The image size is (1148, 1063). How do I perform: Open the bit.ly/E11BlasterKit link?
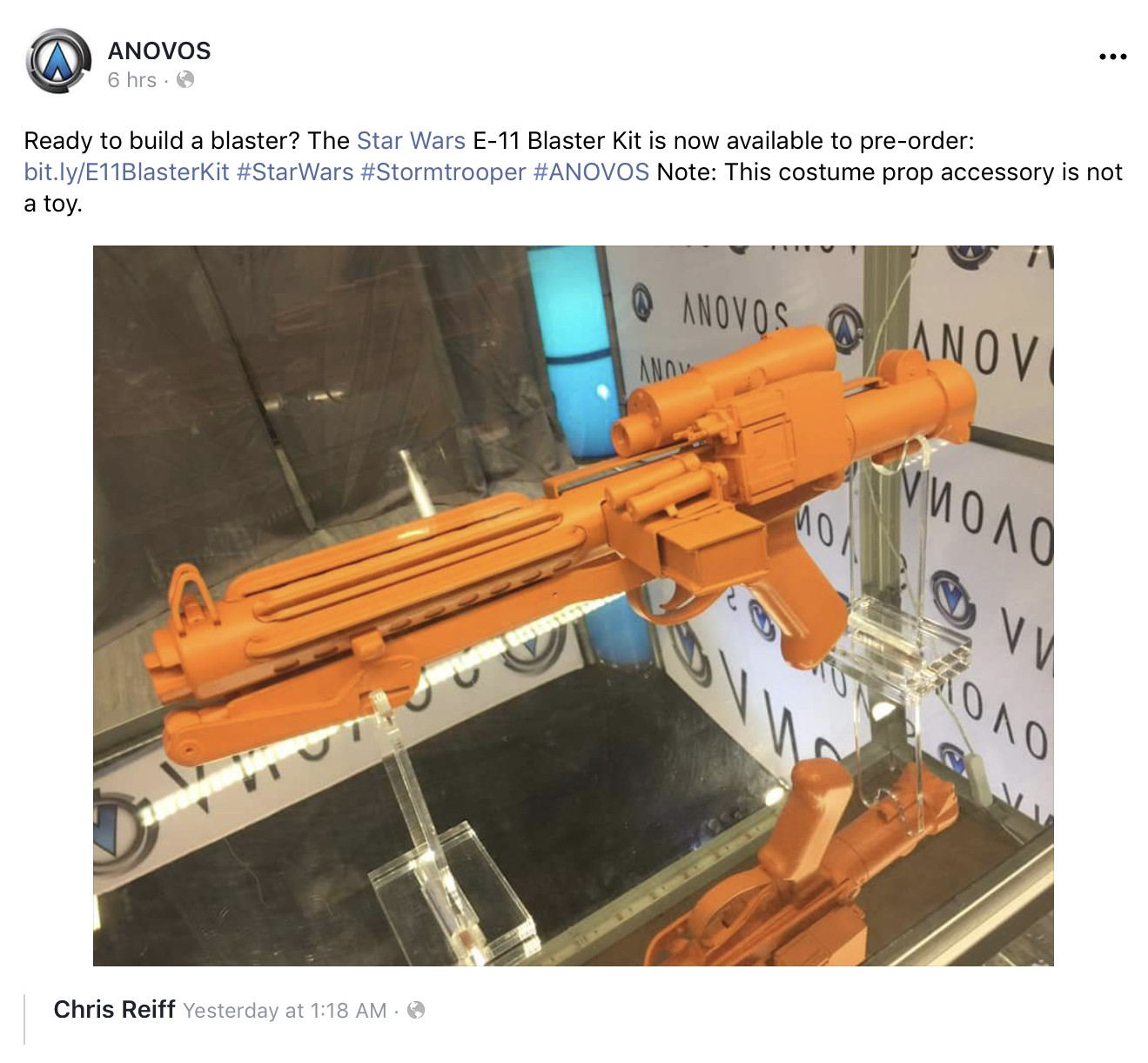pyautogui.click(x=127, y=172)
